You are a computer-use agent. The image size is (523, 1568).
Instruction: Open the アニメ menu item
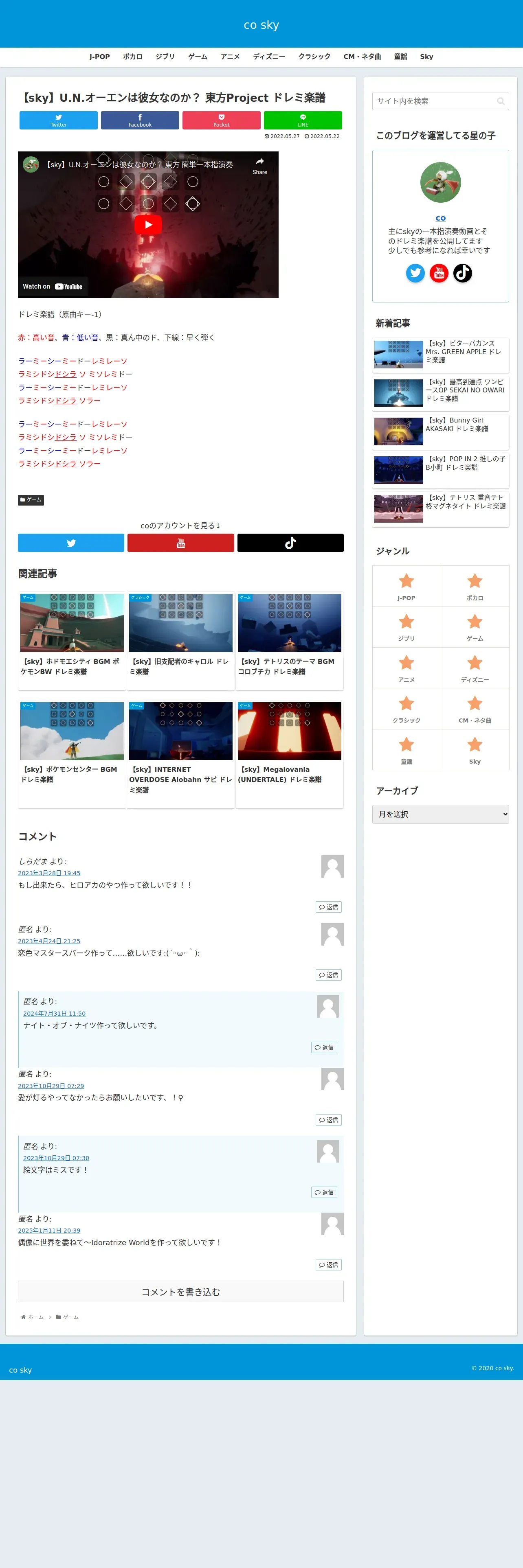[x=230, y=57]
